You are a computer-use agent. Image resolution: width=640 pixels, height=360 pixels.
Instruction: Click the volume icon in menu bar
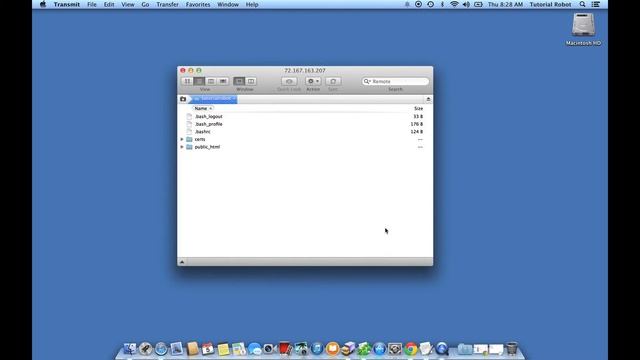click(x=466, y=4)
